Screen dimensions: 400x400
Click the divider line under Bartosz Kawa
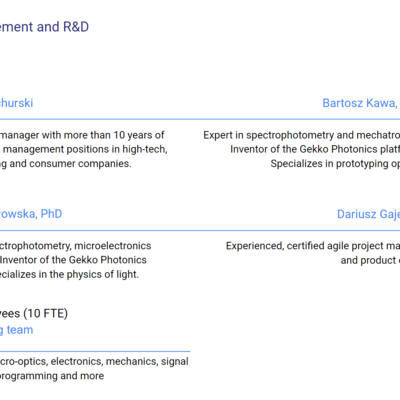(x=300, y=119)
